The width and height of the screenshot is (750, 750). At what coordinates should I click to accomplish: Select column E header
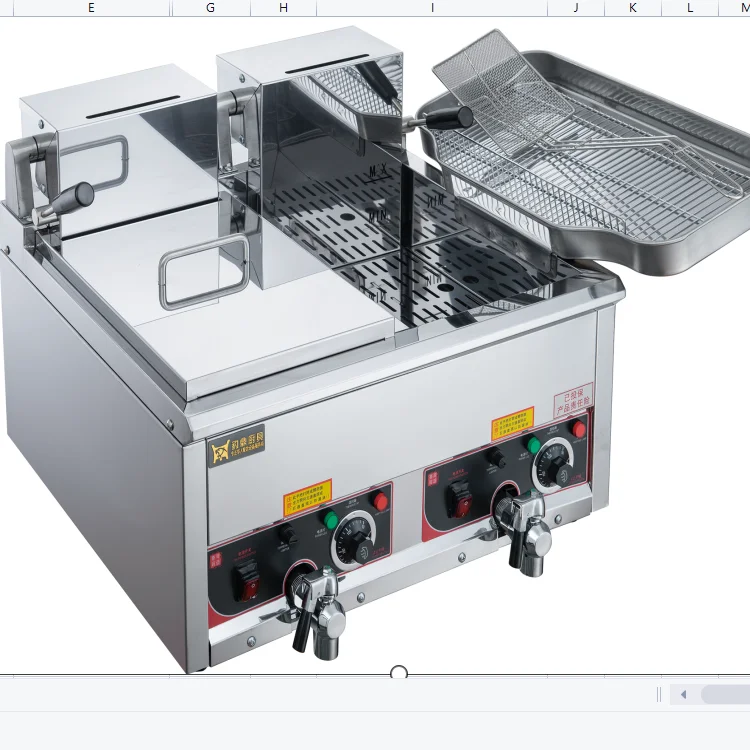[x=91, y=8]
